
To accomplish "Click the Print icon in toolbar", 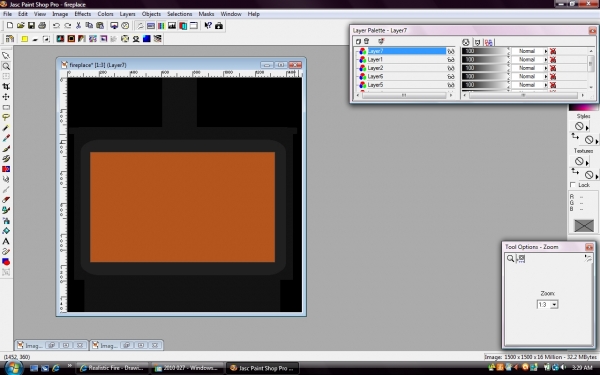I will (42, 26).
